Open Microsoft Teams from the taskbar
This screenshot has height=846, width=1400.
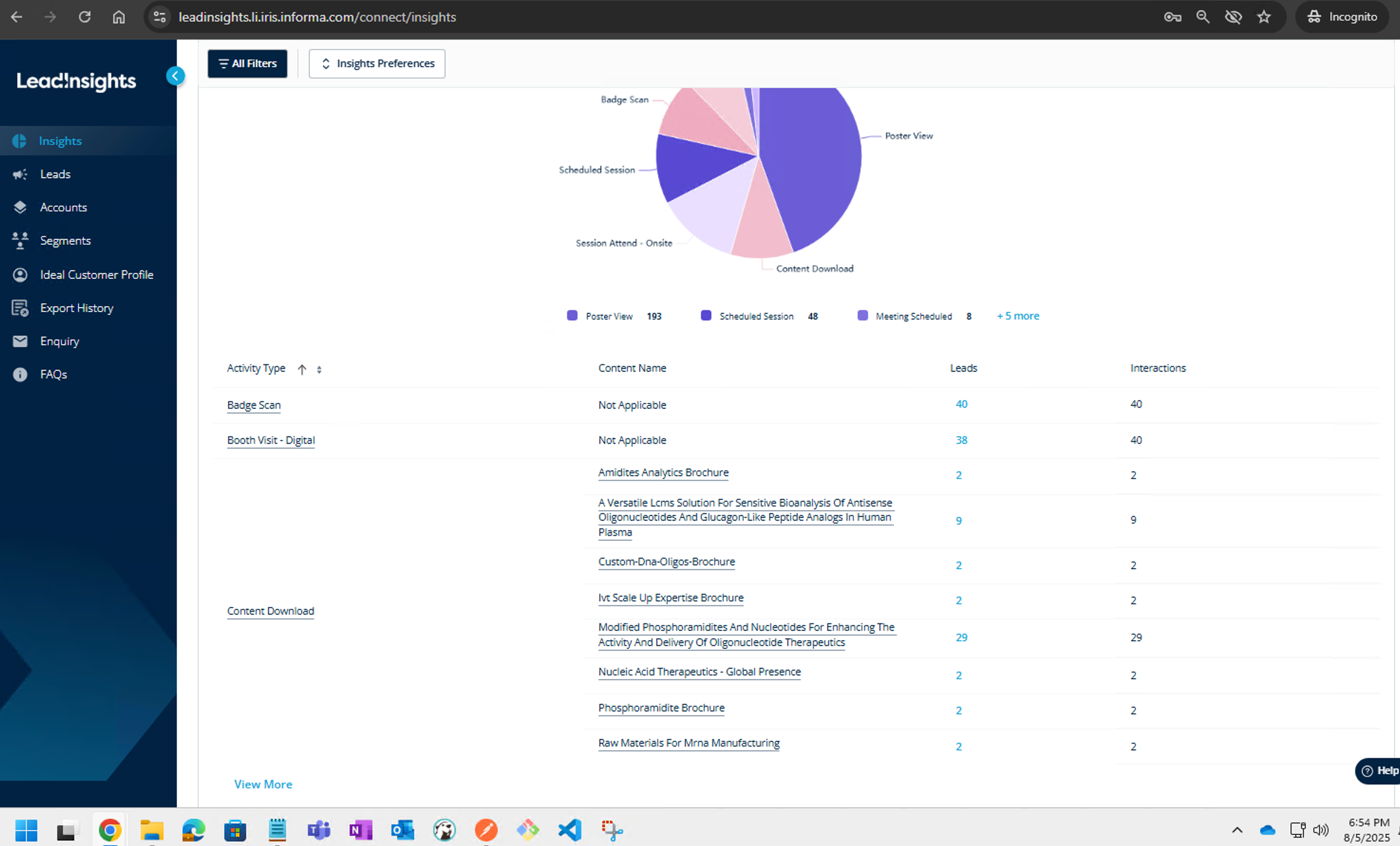tap(319, 830)
